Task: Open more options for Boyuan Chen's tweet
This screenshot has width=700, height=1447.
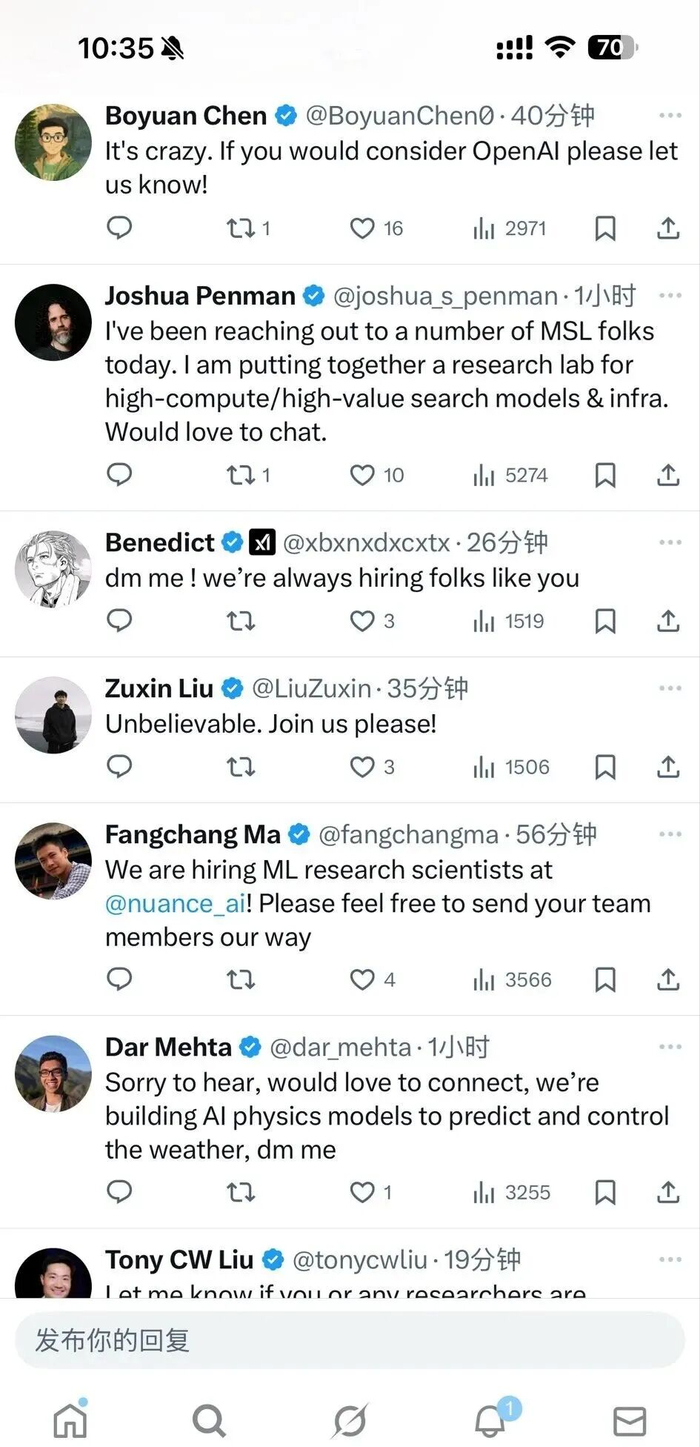Action: tap(669, 116)
